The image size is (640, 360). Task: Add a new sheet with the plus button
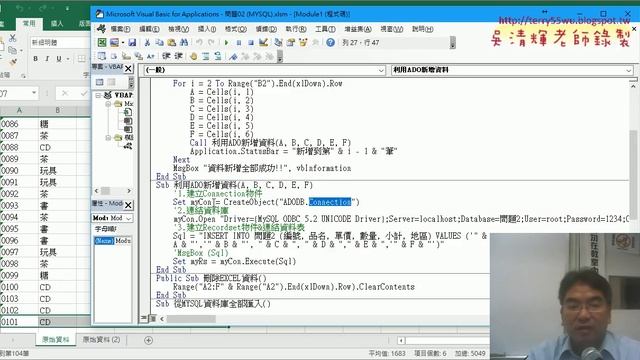pos(149,340)
